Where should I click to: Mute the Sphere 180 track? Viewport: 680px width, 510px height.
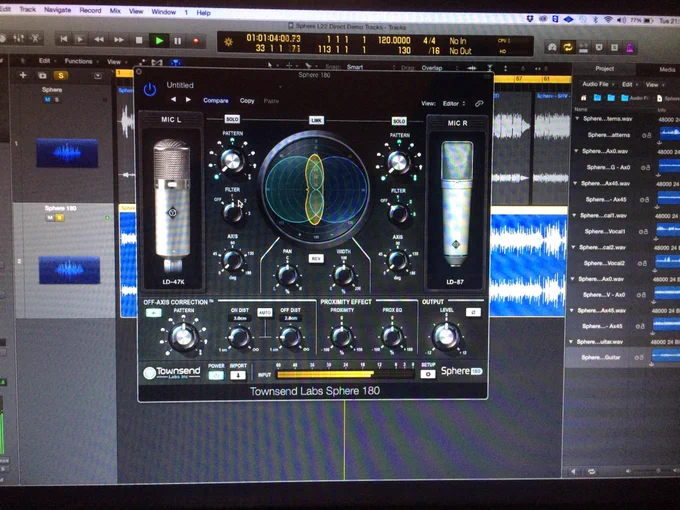[50, 218]
